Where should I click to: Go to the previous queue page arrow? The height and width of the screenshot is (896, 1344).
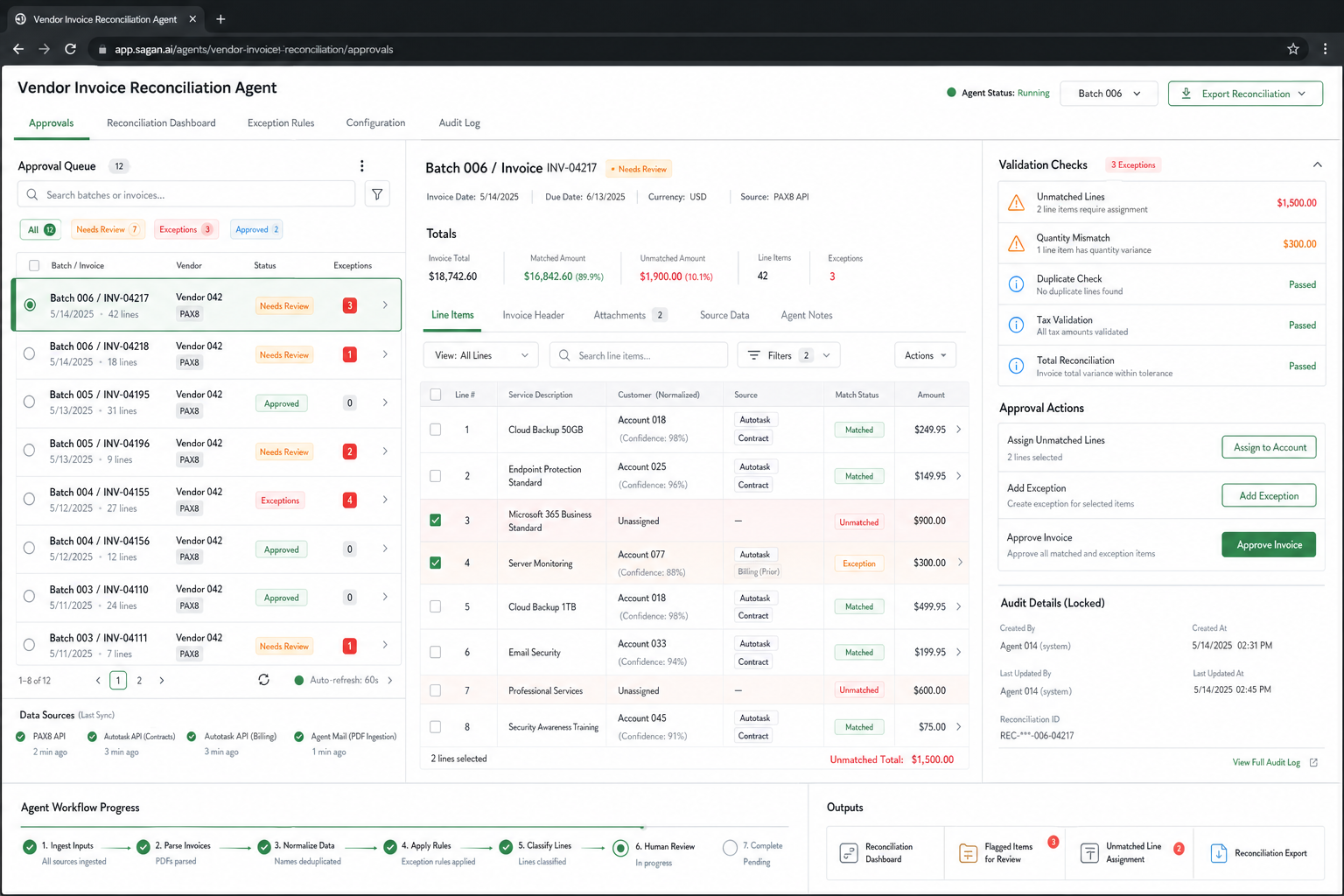pyautogui.click(x=98, y=680)
